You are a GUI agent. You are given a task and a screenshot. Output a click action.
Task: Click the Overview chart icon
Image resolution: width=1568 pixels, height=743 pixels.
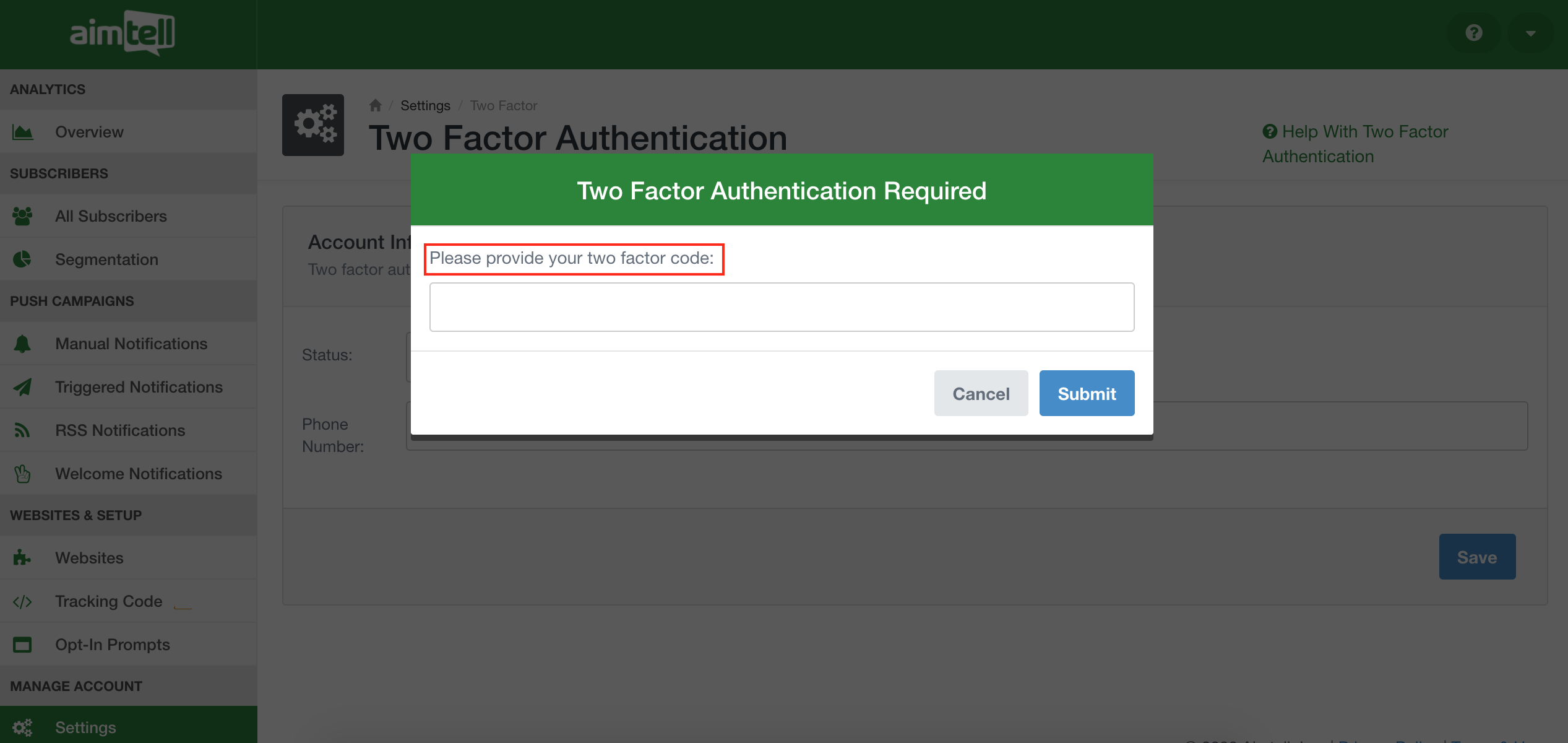[x=23, y=132]
